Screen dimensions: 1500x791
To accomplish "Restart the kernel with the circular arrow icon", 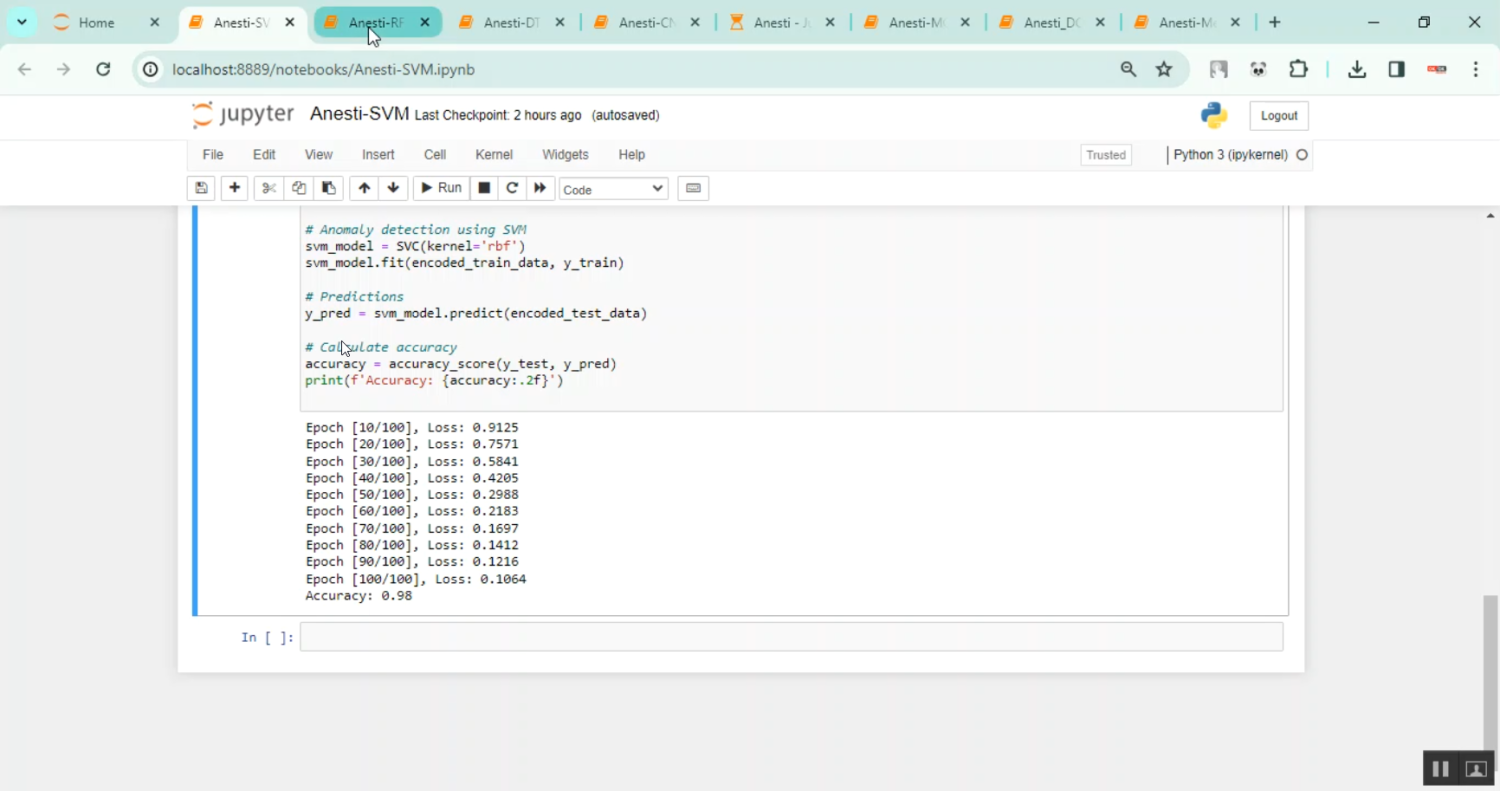I will click(512, 188).
